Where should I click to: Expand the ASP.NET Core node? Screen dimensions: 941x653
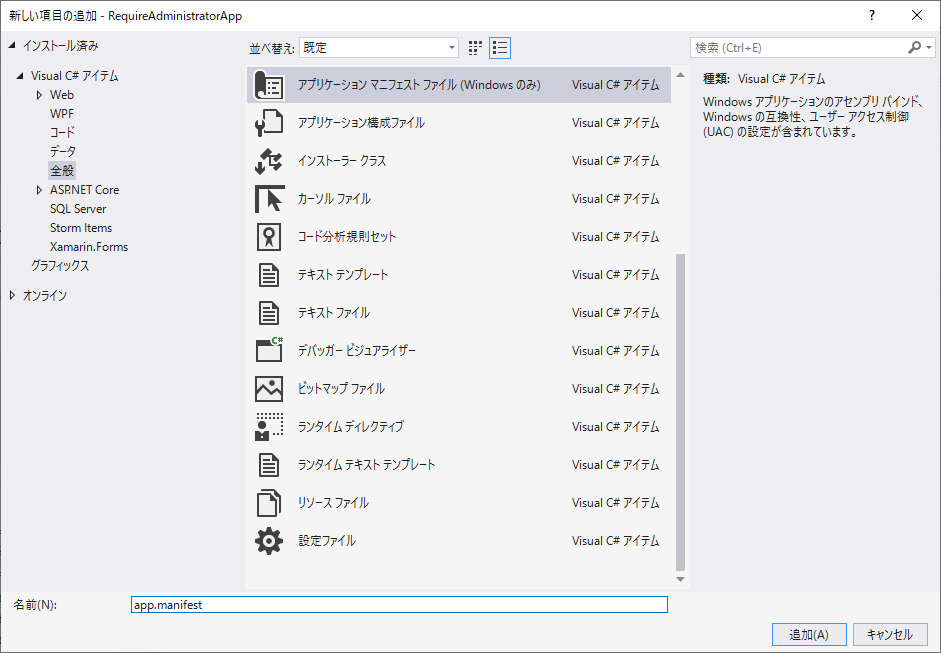tap(39, 190)
